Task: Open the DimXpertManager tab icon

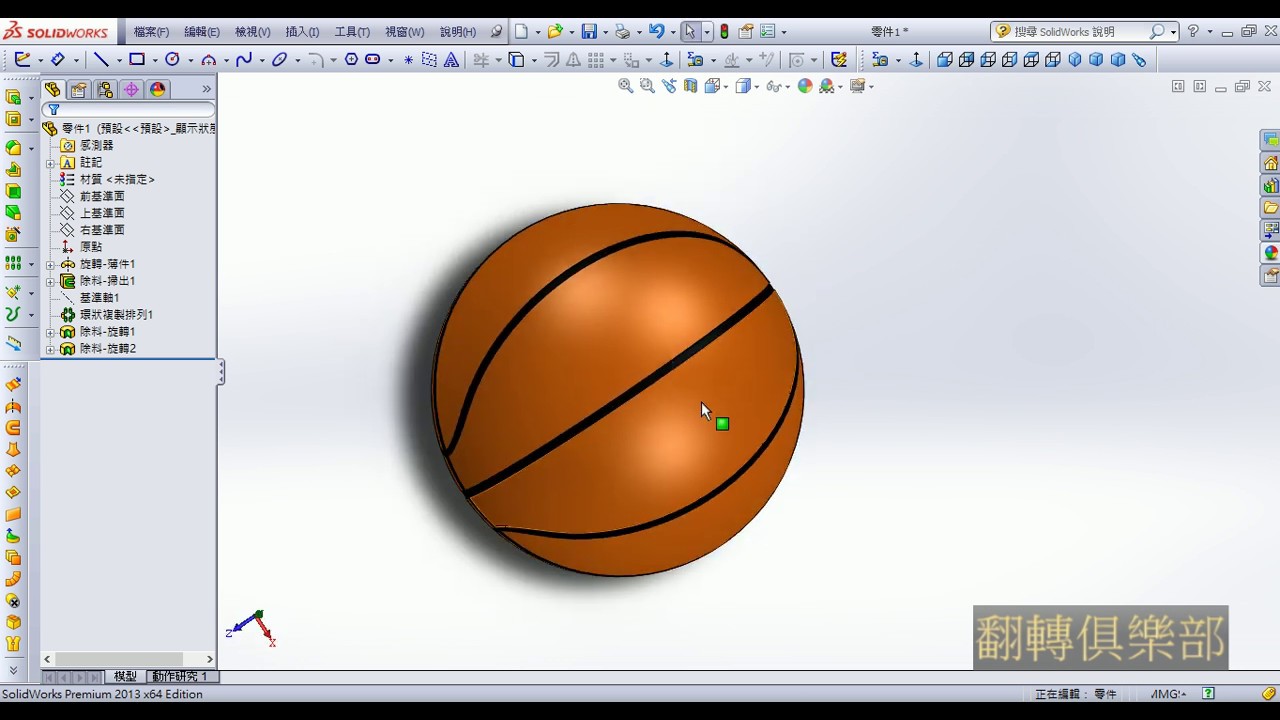Action: coord(131,90)
